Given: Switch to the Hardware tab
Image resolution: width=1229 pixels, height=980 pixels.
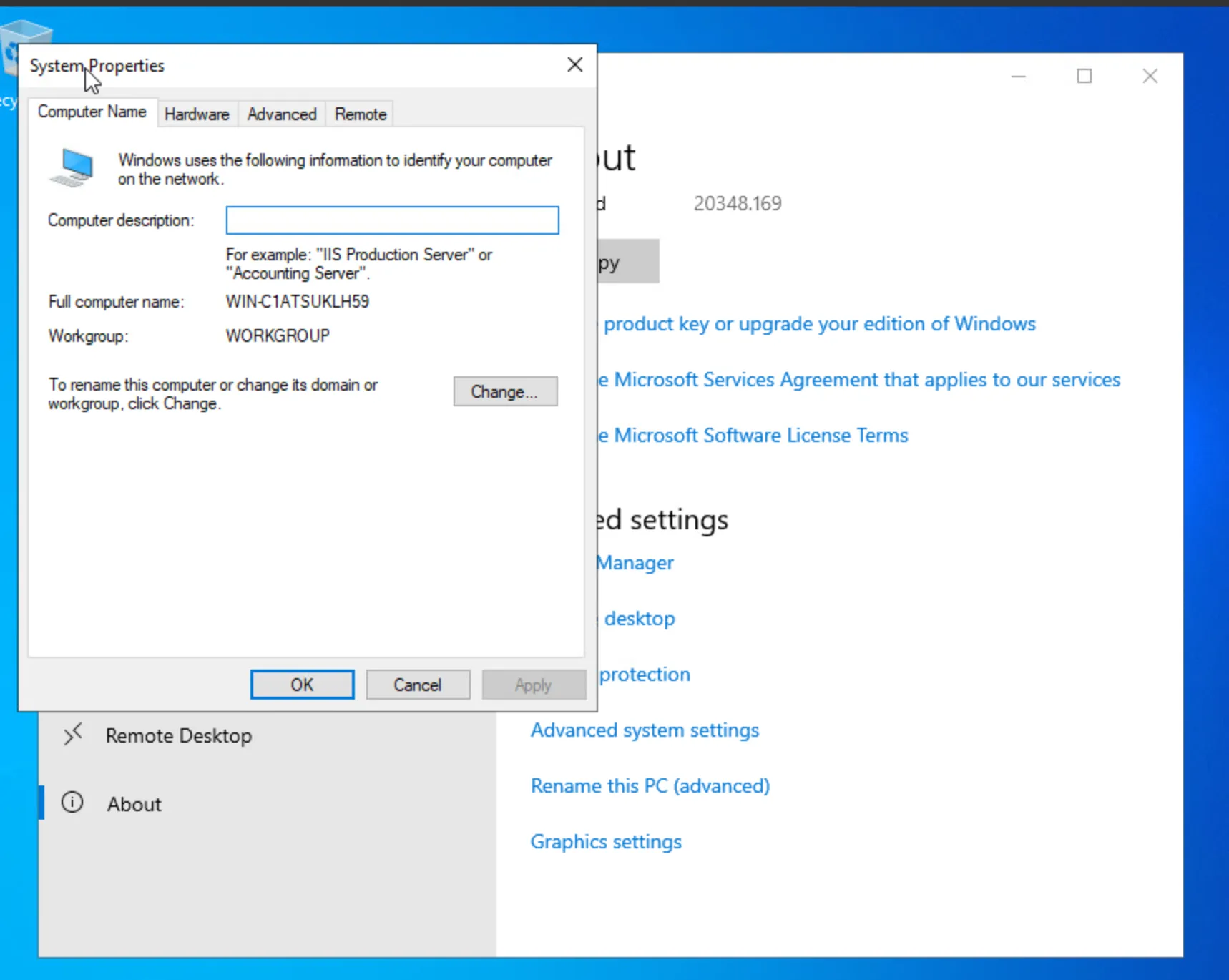Looking at the screenshot, I should click(x=197, y=114).
